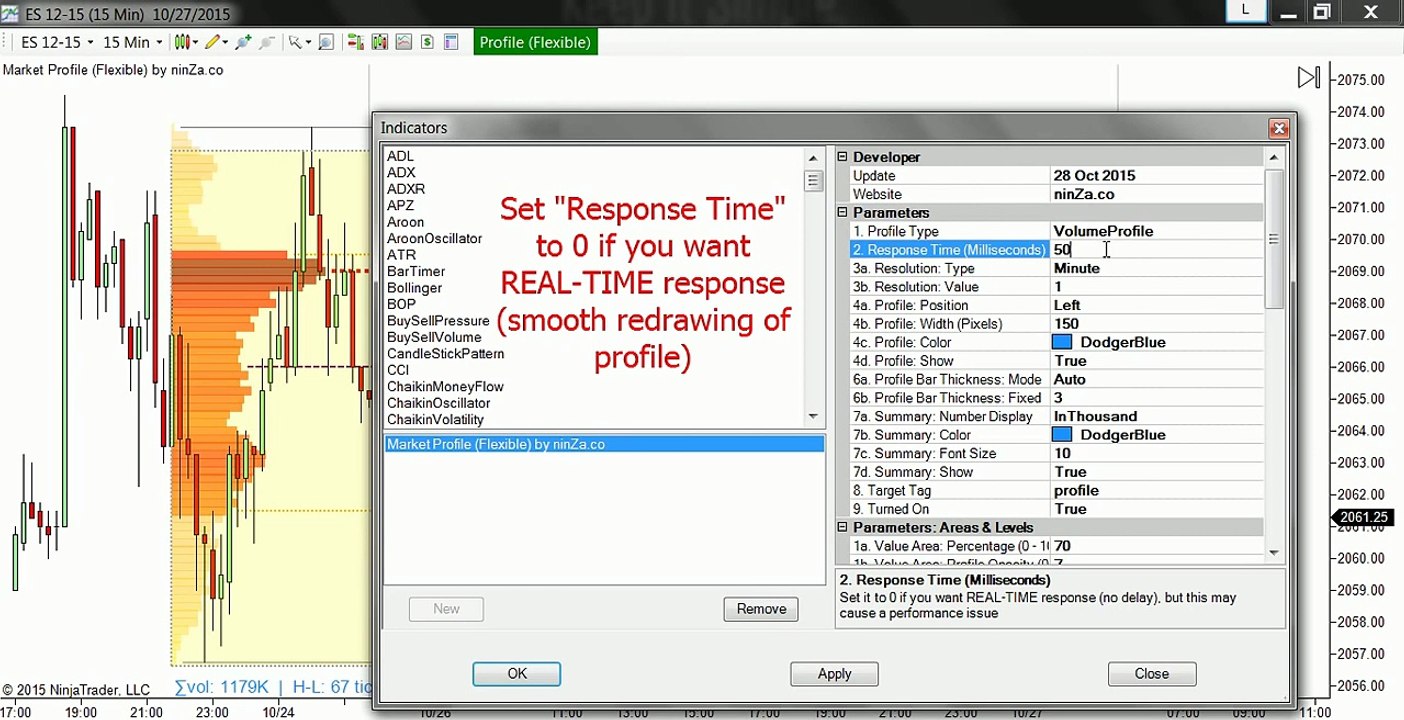Select Market Profile (Flexible) by ninZa.co in applied list

pos(604,444)
